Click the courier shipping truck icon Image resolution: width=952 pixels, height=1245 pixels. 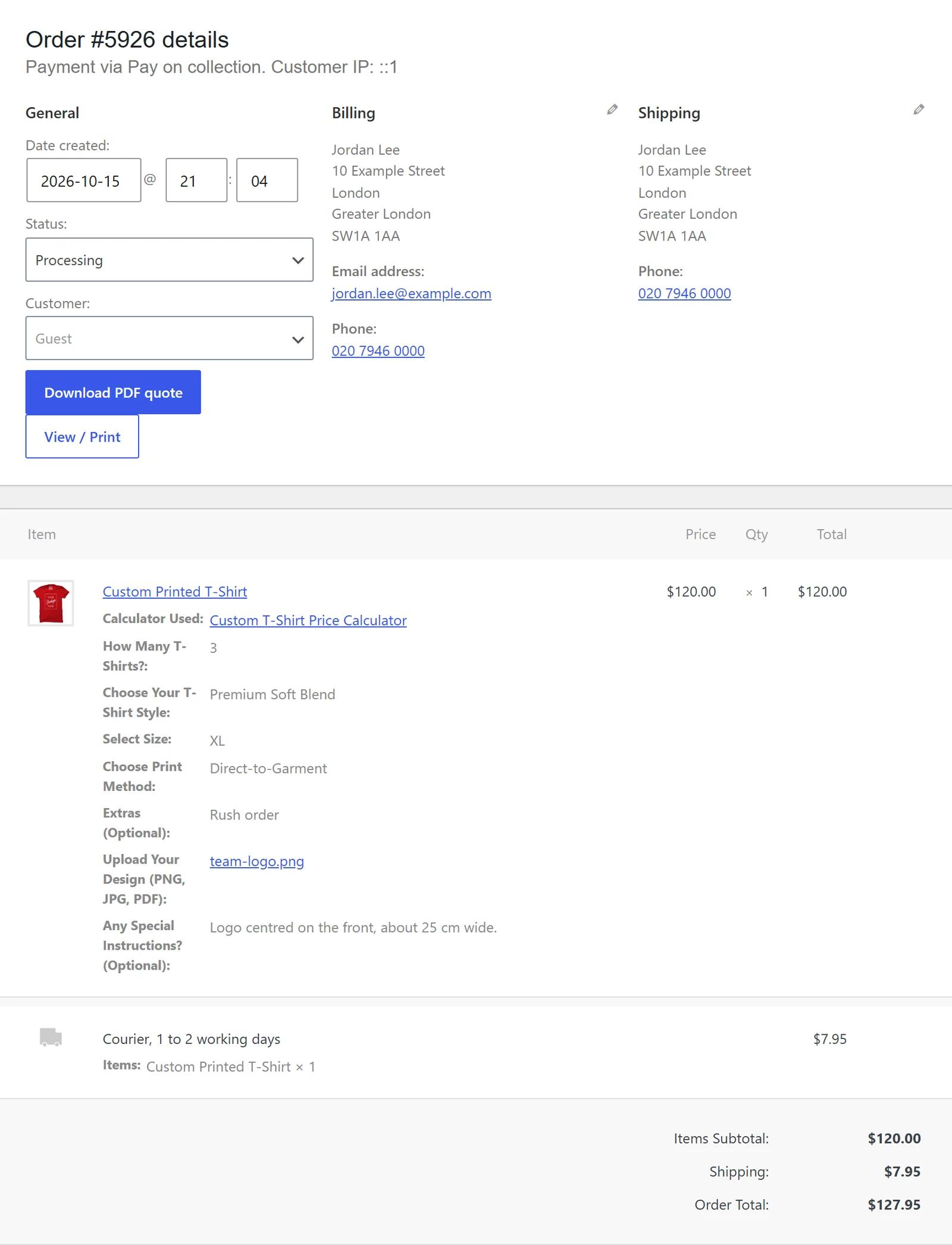click(51, 1037)
